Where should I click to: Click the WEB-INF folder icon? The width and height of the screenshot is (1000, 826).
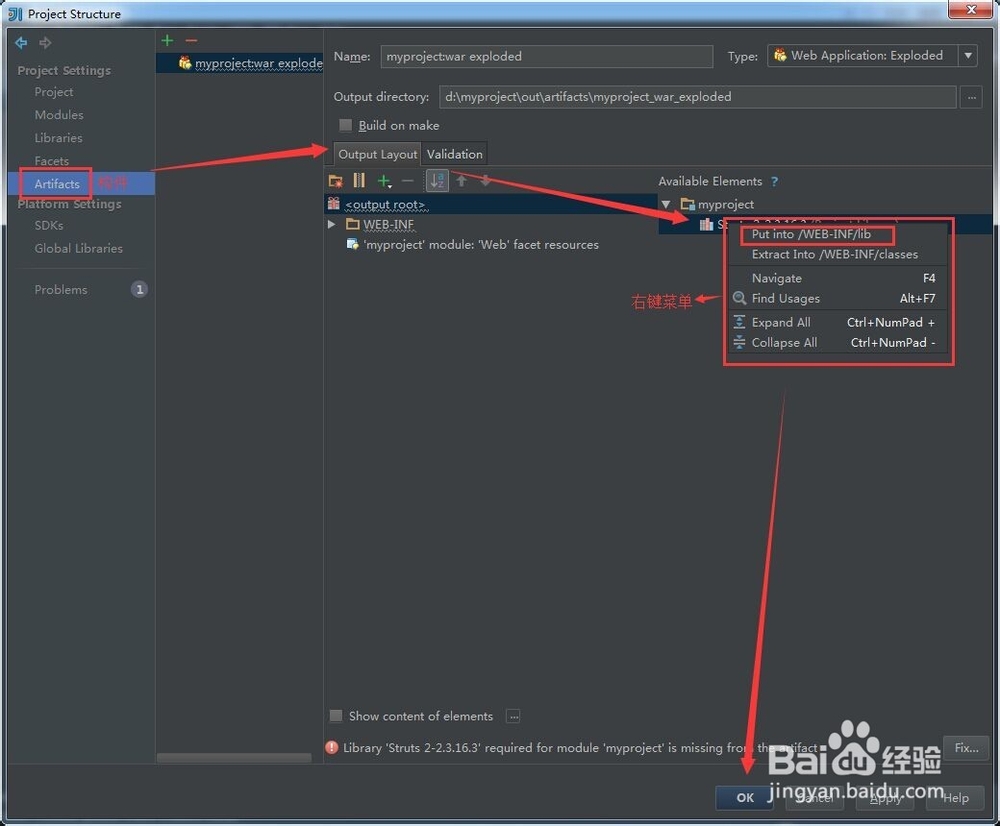coord(353,225)
